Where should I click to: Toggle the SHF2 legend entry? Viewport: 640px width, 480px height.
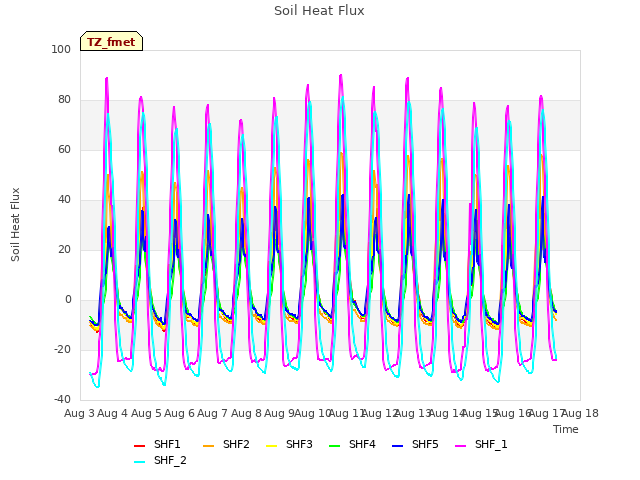pos(226,444)
